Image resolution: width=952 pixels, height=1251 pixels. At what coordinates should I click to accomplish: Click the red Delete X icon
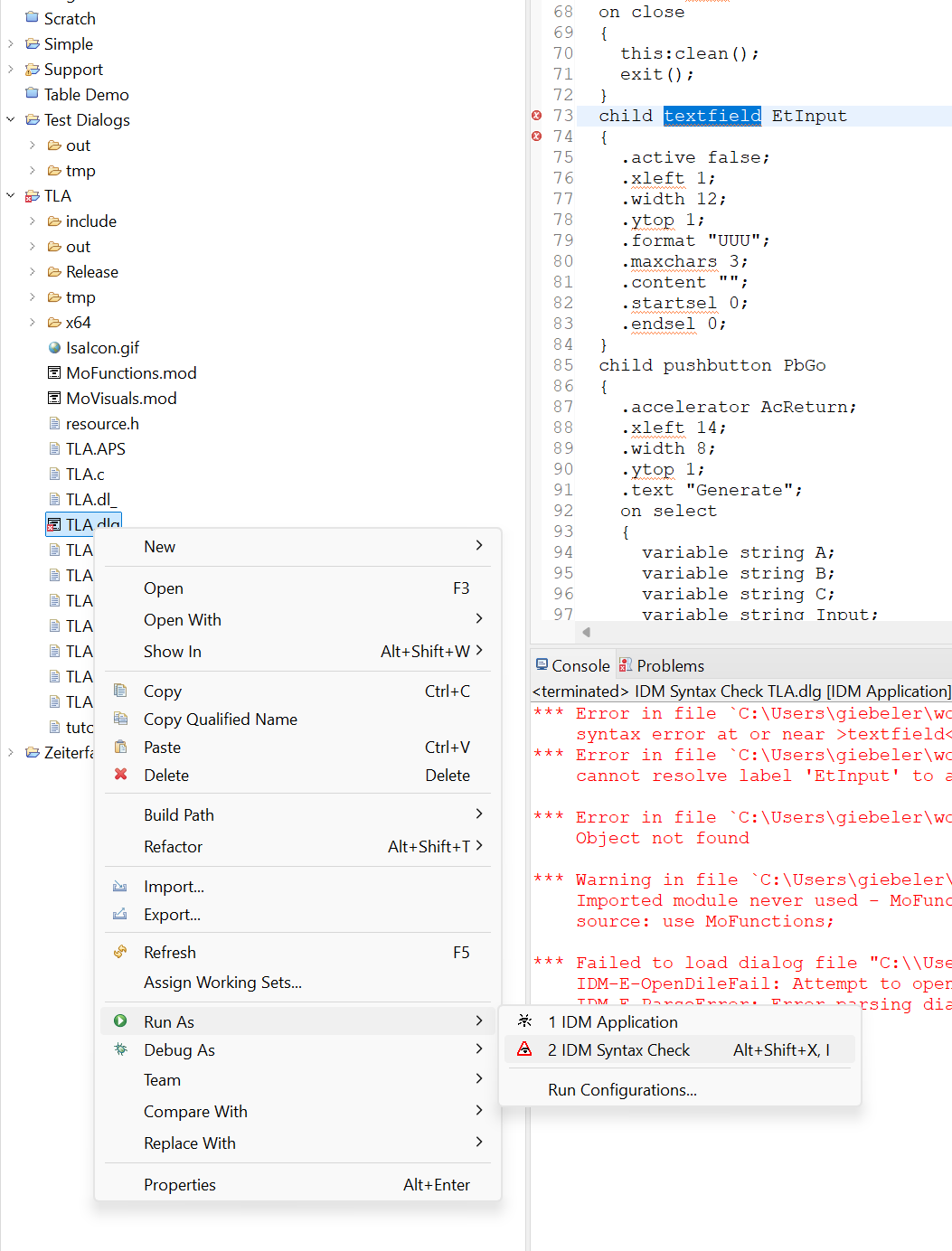(121, 775)
